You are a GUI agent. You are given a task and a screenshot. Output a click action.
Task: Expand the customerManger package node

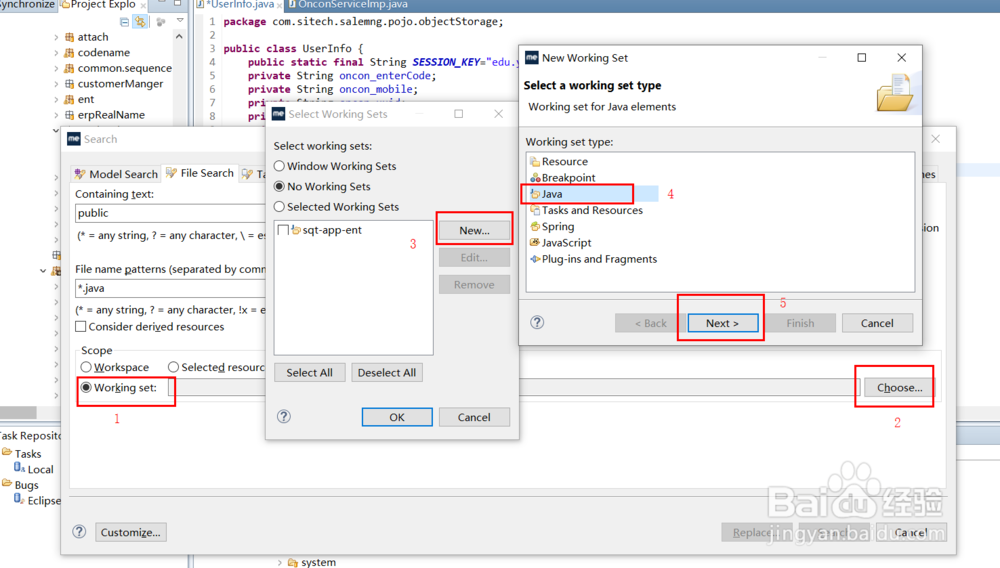[x=56, y=84]
